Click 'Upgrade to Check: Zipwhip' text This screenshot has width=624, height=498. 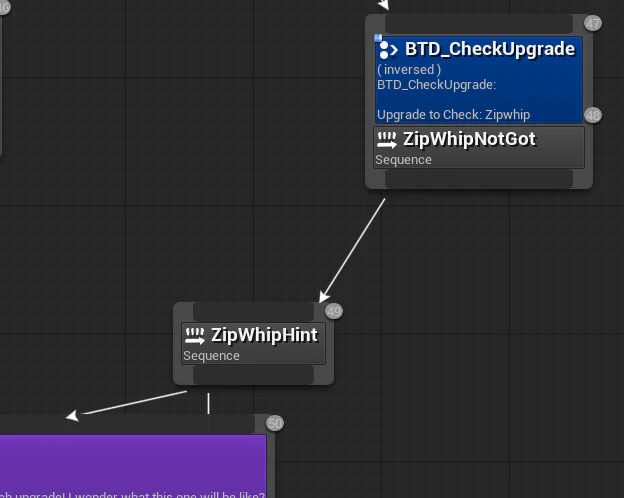453,115
